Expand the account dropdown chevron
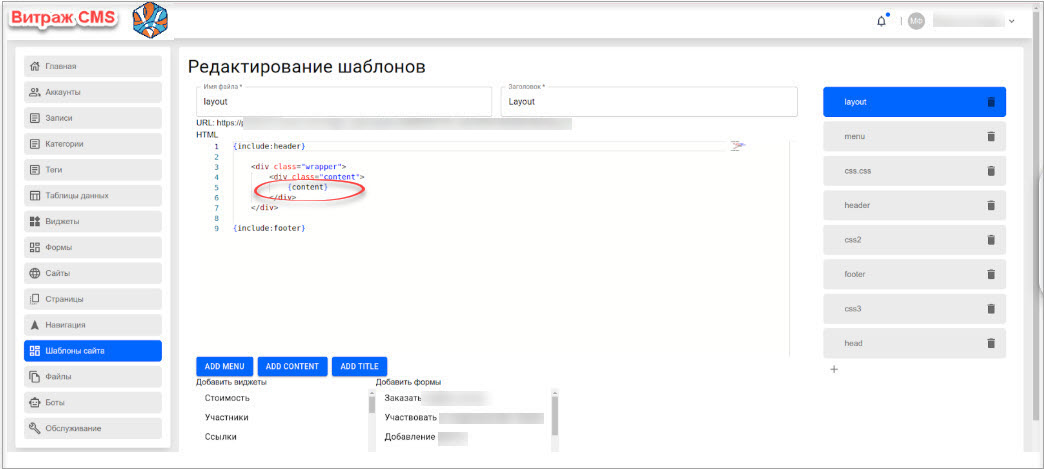This screenshot has height=469, width=1044. pos(1012,21)
